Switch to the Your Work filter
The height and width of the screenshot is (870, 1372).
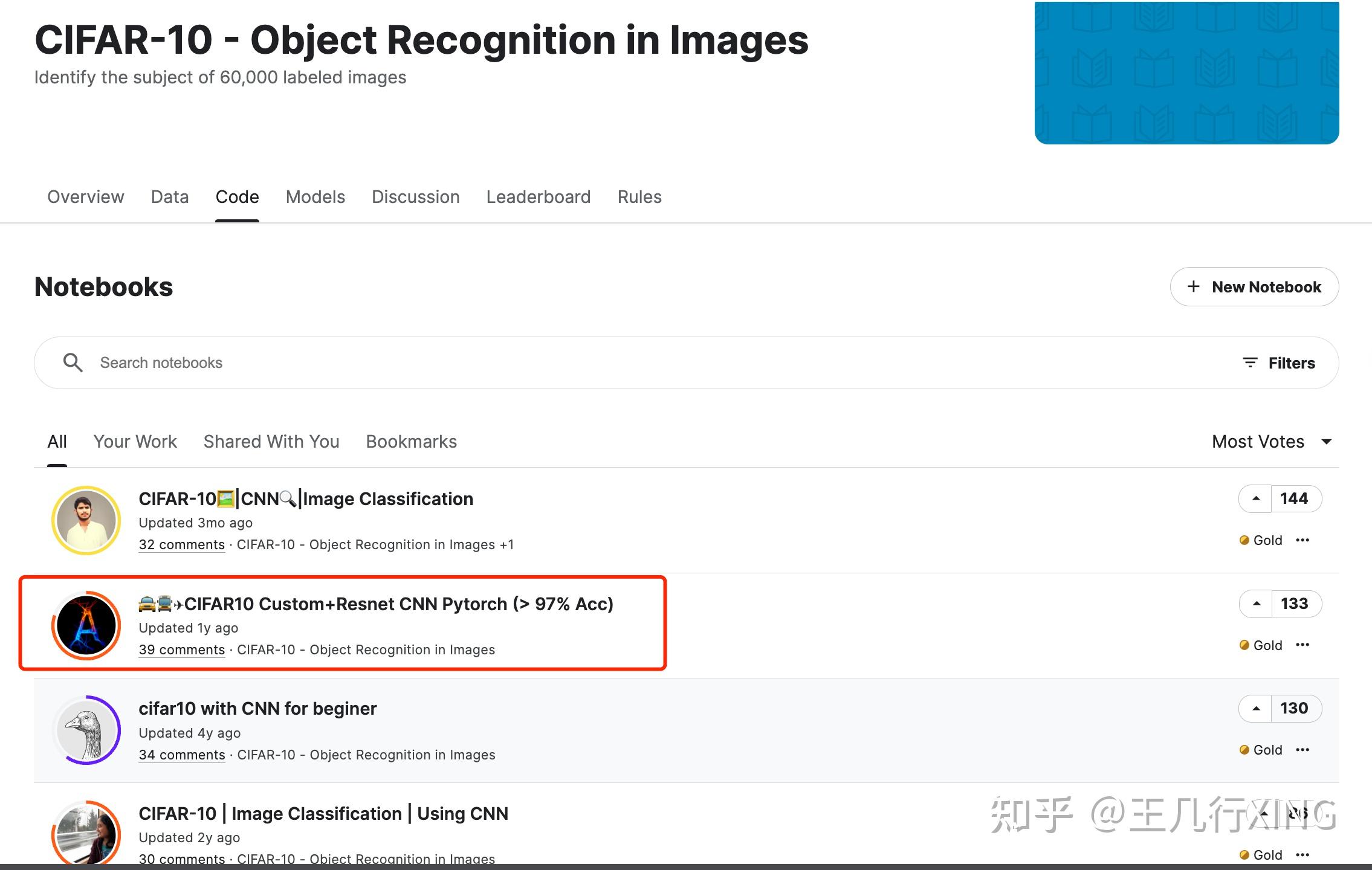pos(135,441)
